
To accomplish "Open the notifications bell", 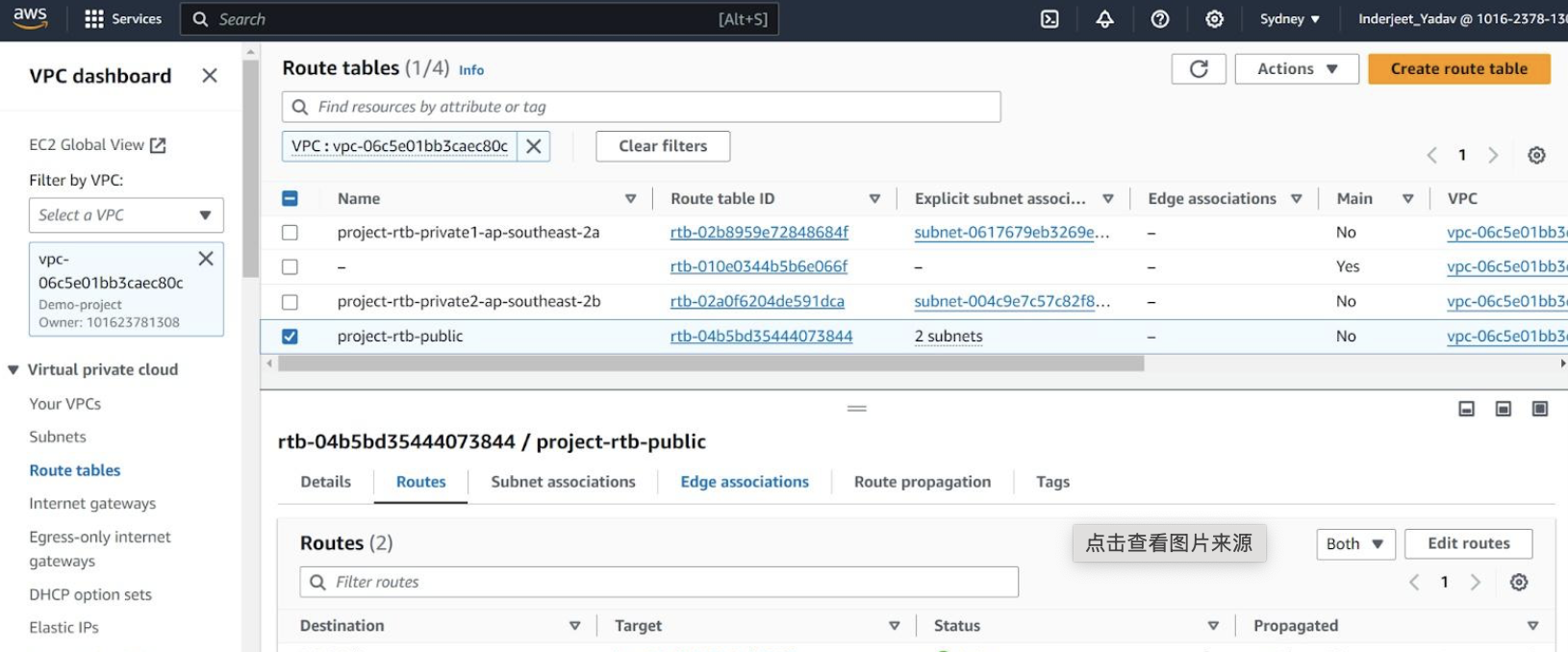I will 1104,19.
